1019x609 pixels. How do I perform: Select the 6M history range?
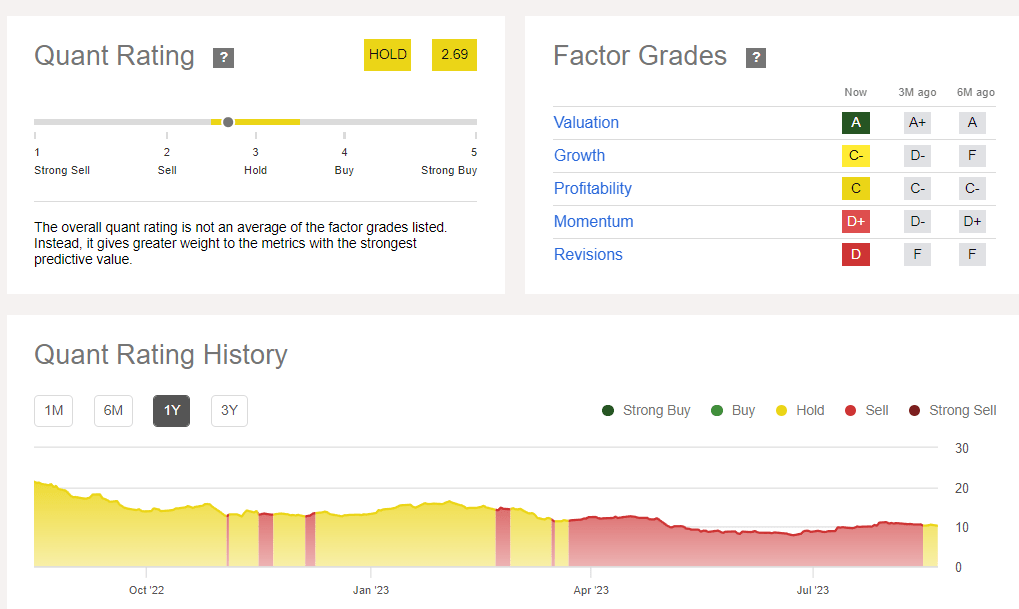click(x=114, y=410)
